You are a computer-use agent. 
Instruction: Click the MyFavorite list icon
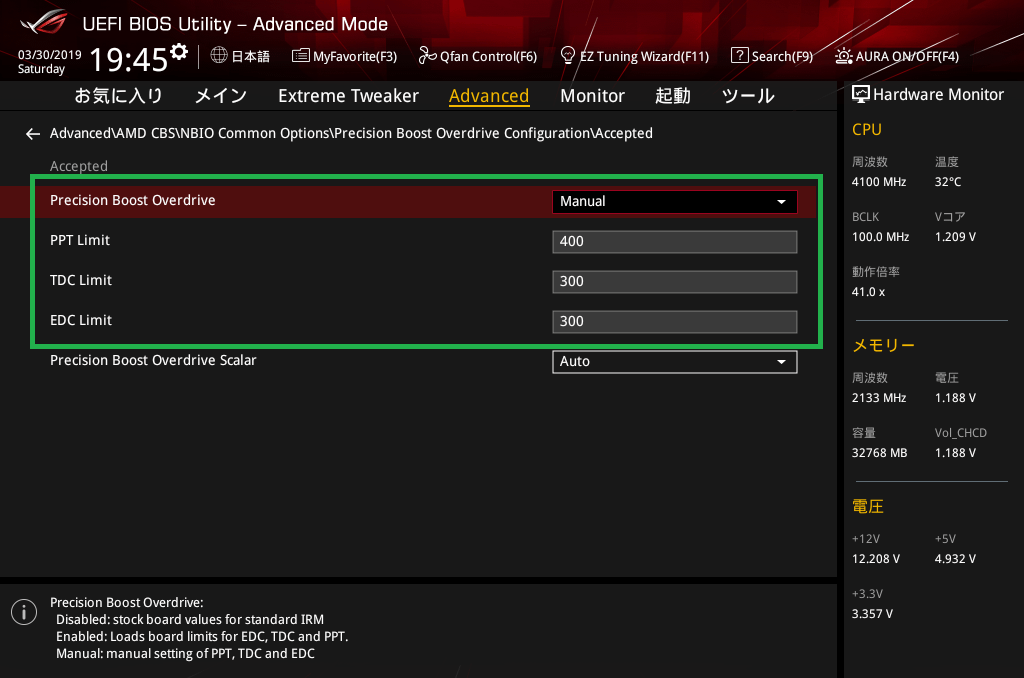300,56
